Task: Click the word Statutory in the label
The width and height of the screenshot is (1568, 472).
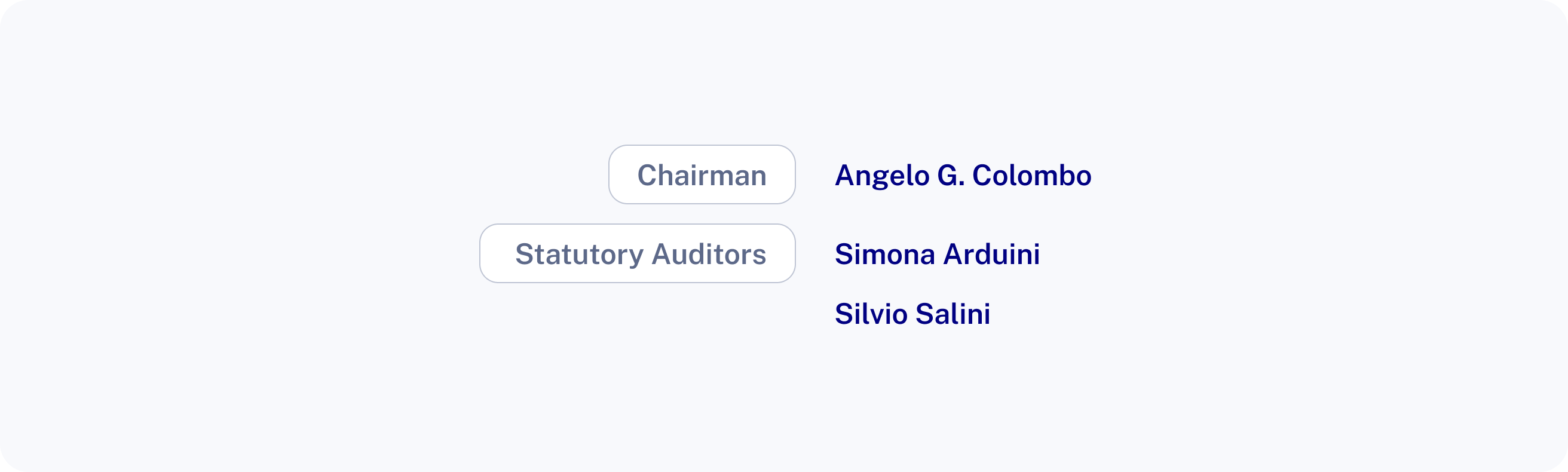Action: pos(578,255)
